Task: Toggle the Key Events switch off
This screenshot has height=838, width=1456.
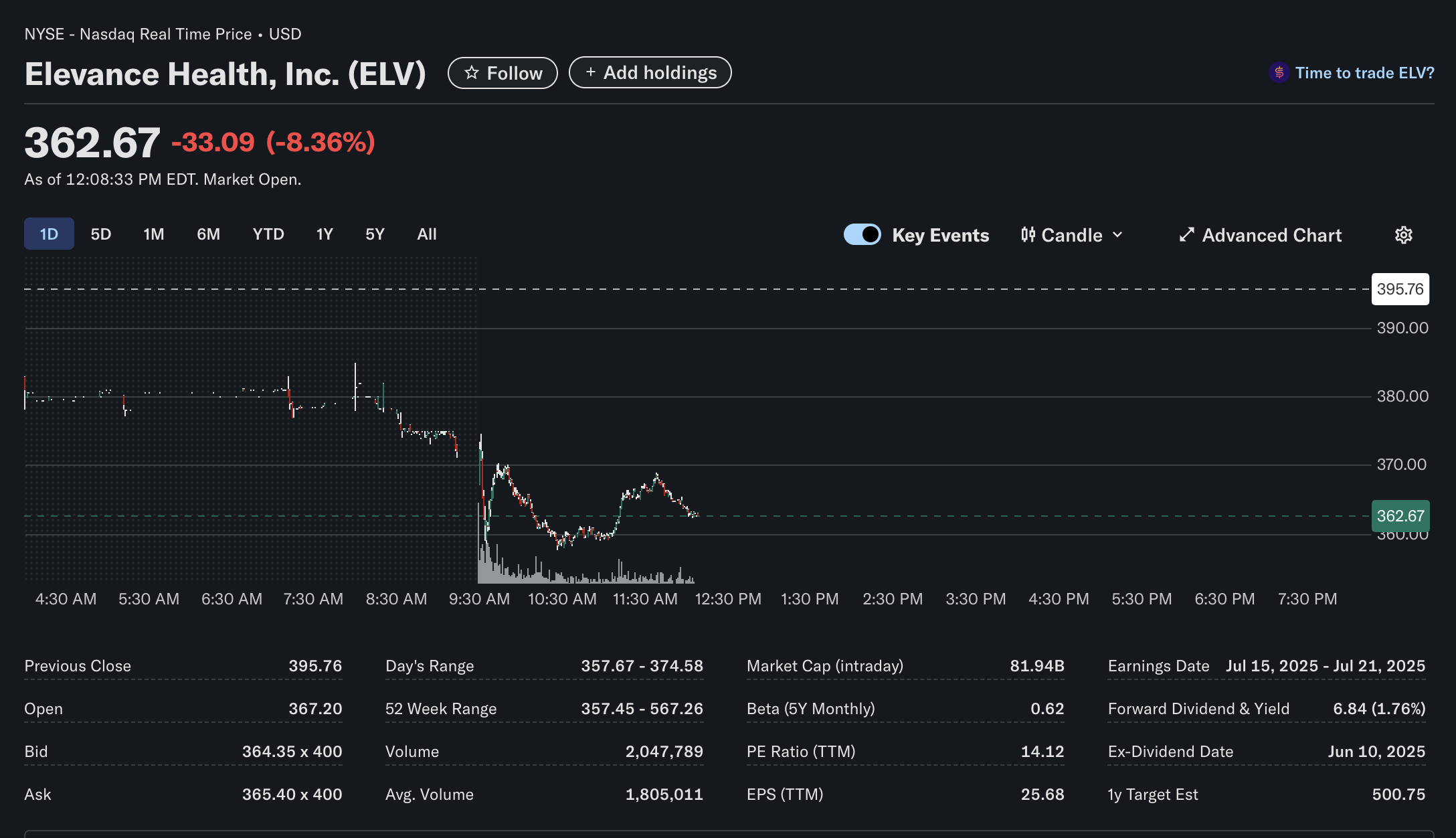Action: [862, 235]
